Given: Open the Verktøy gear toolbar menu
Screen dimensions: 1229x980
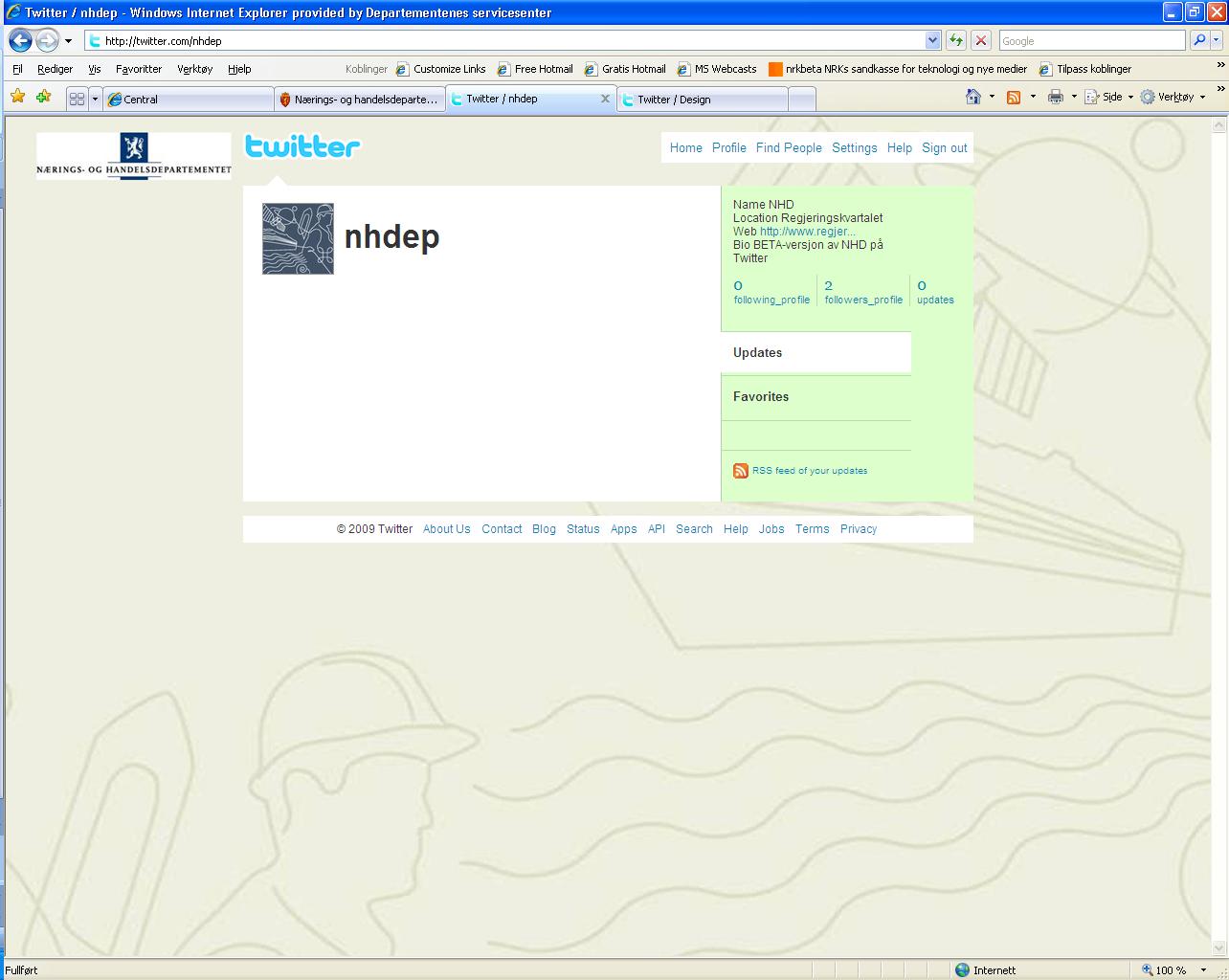Looking at the screenshot, I should (1173, 97).
